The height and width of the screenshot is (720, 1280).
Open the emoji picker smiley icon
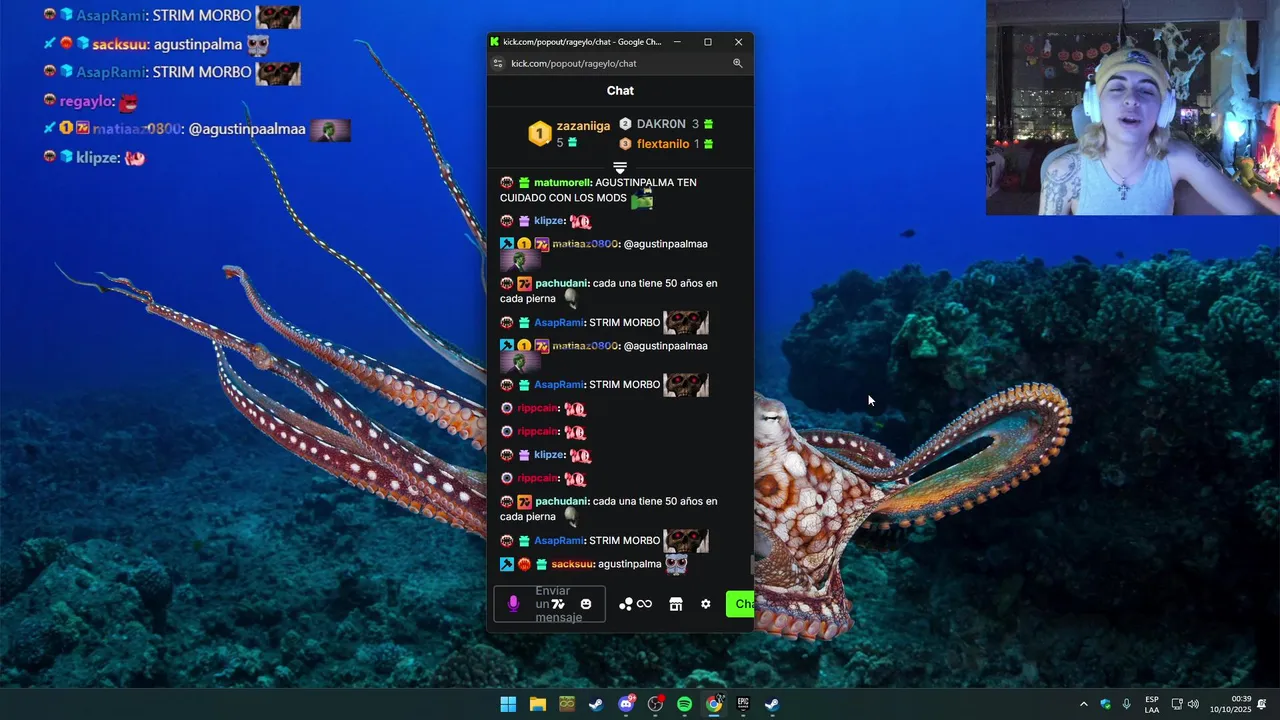tap(586, 604)
